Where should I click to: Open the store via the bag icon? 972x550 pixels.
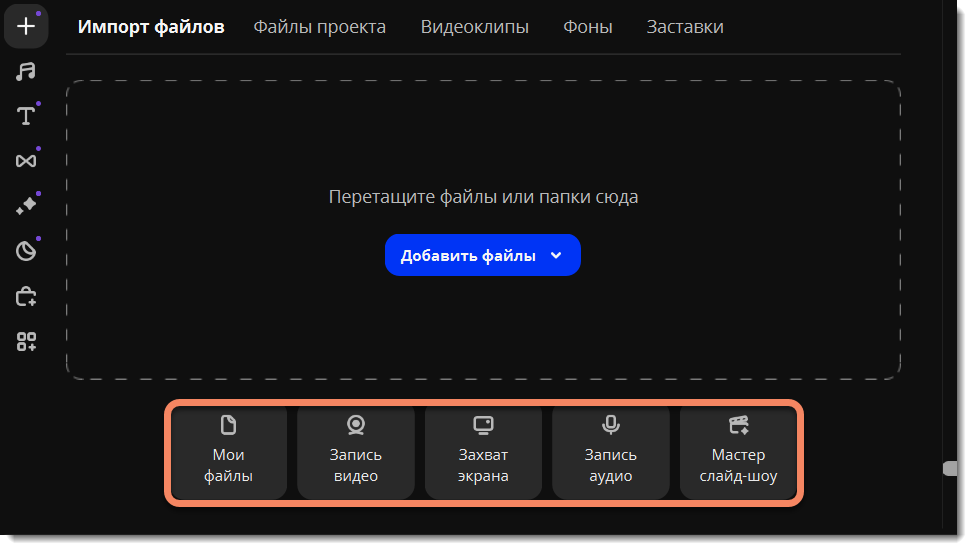pyautogui.click(x=26, y=296)
